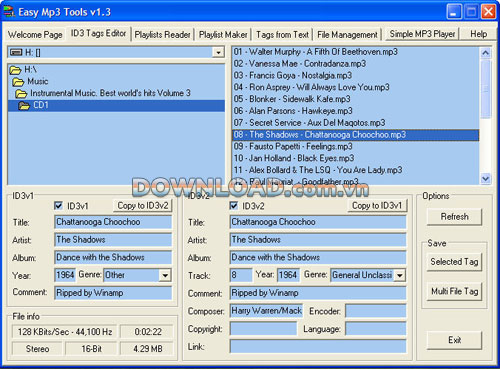Click the Multi File Tag button
Viewport: 500px width, 369px height.
454,292
